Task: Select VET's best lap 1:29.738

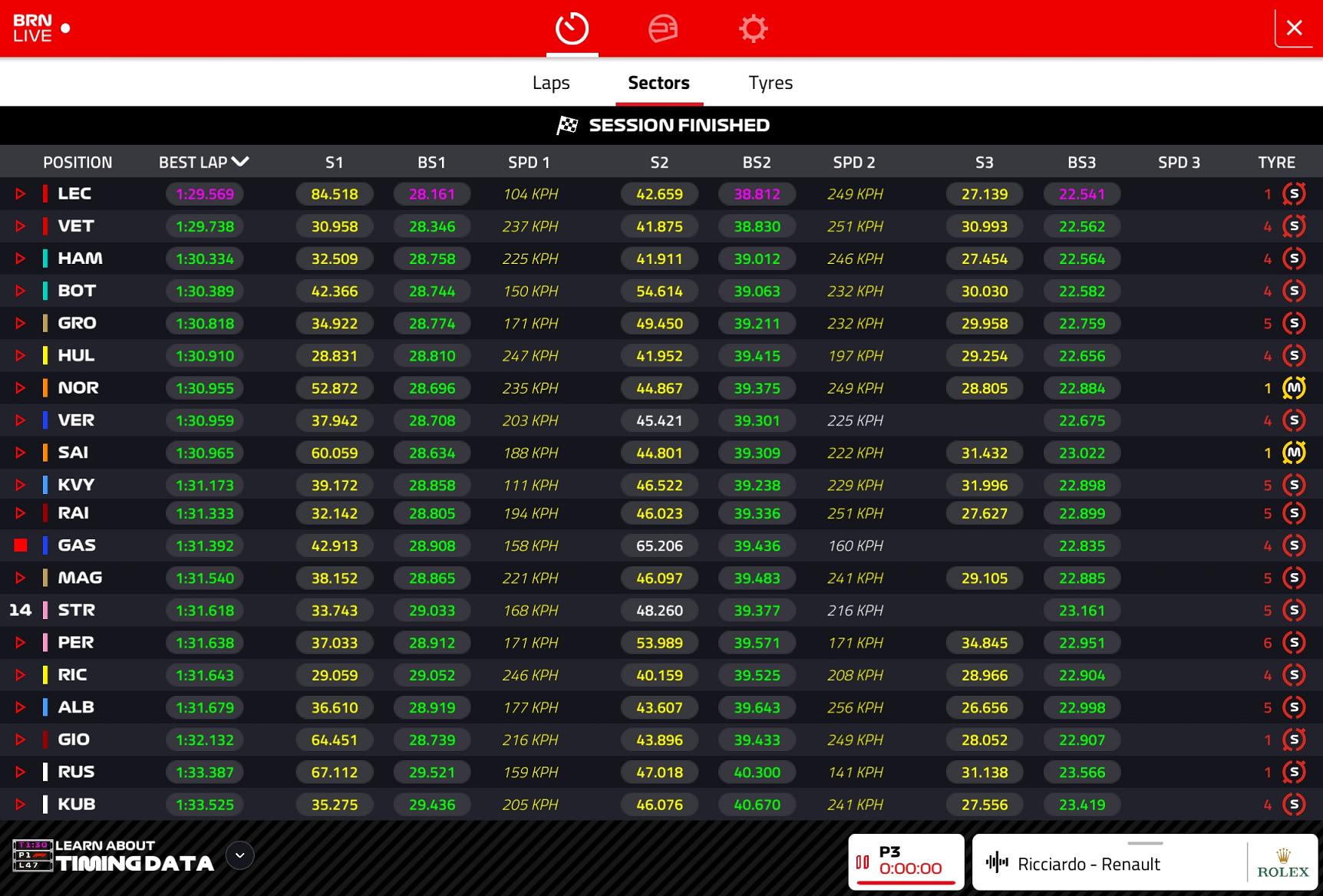Action: pyautogui.click(x=205, y=226)
